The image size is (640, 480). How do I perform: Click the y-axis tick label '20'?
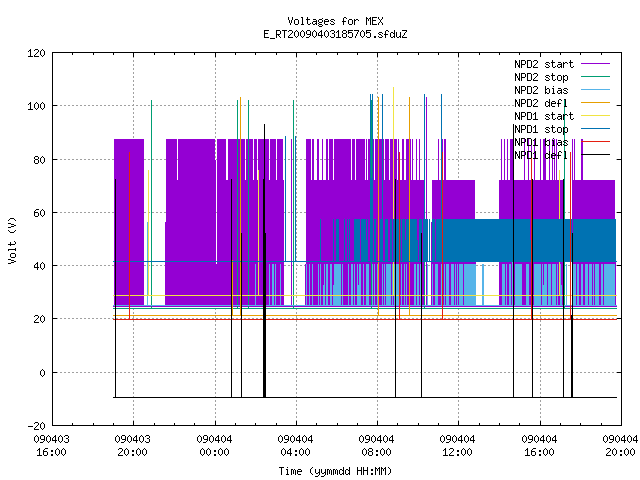click(39, 320)
